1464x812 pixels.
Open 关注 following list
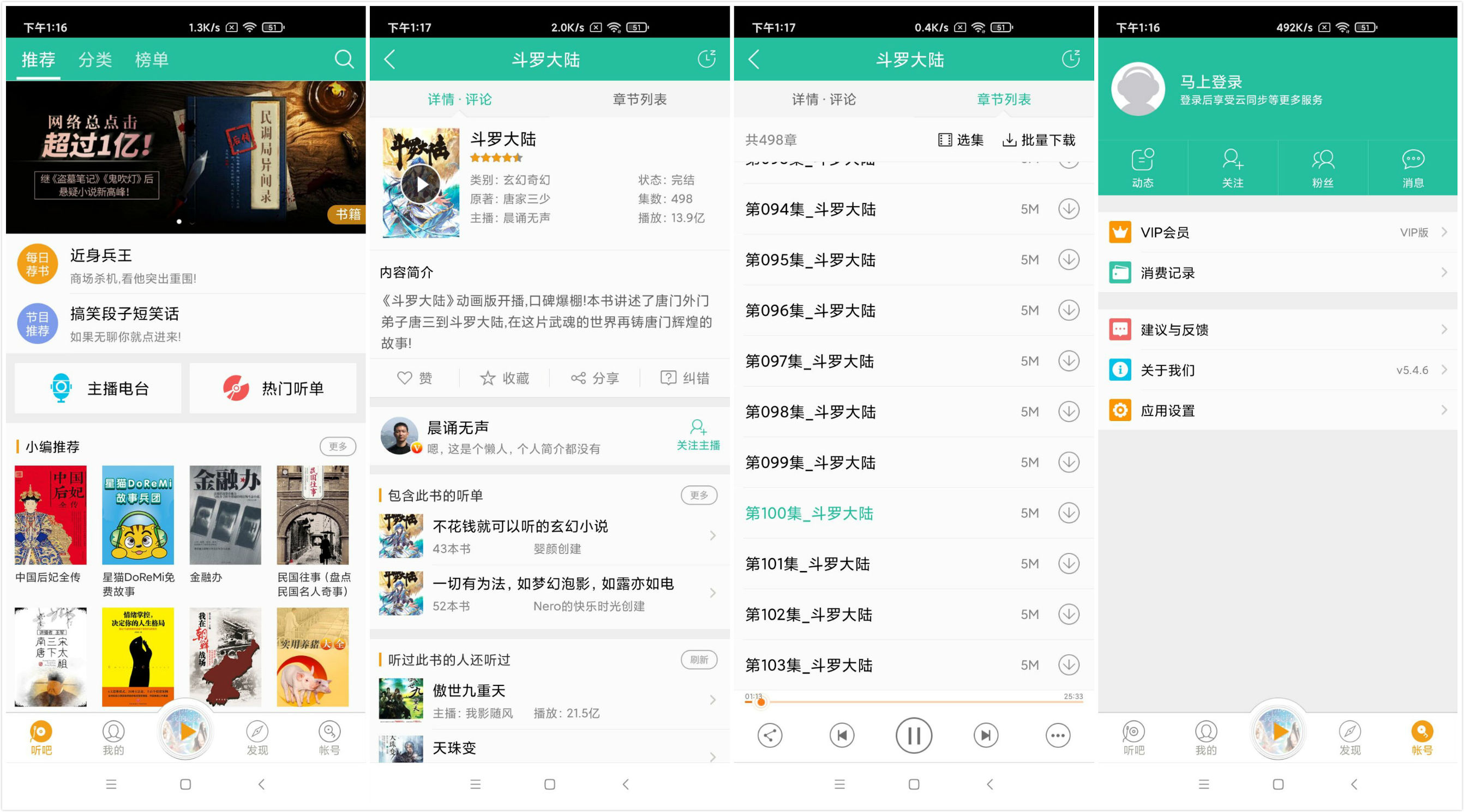point(1233,167)
